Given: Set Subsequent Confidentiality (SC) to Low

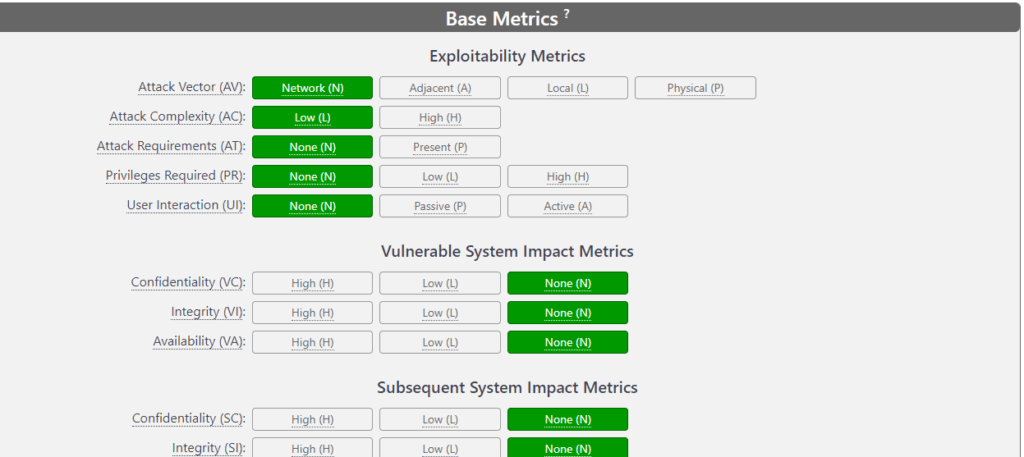Looking at the screenshot, I should [x=440, y=420].
